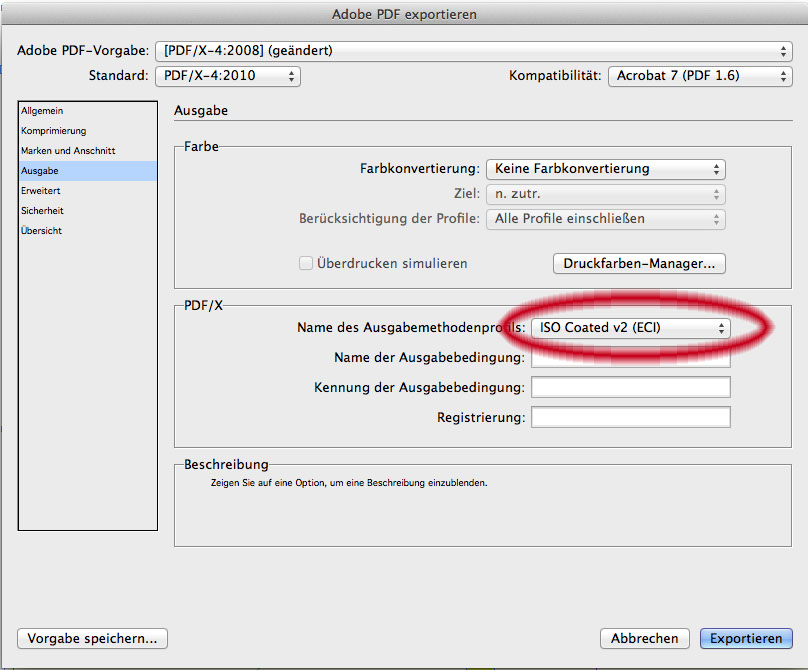Click the Berücksichtigung der Profile dropdown

pyautogui.click(x=605, y=218)
